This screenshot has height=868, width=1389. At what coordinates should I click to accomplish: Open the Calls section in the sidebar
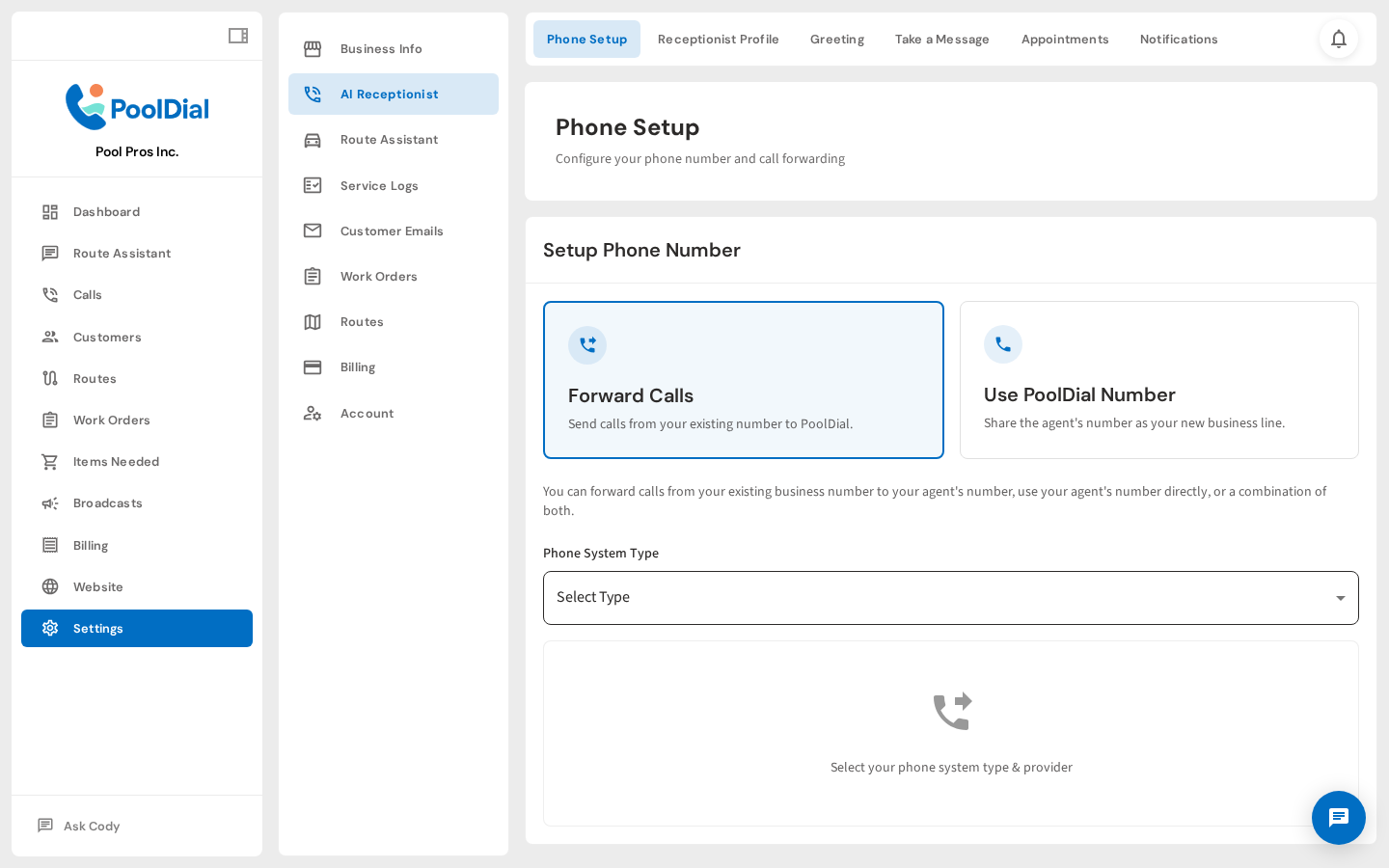click(89, 294)
